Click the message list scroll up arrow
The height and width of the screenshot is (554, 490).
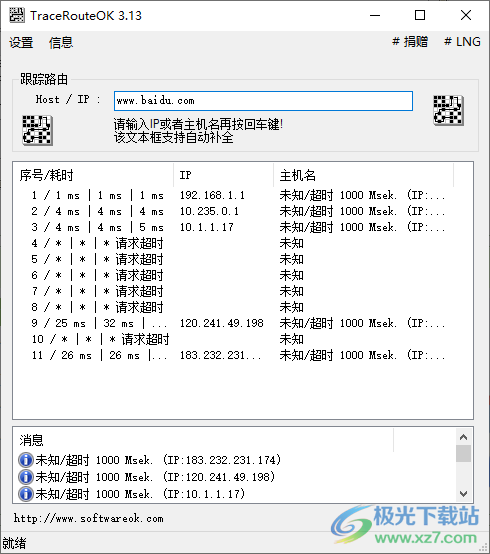(464, 437)
